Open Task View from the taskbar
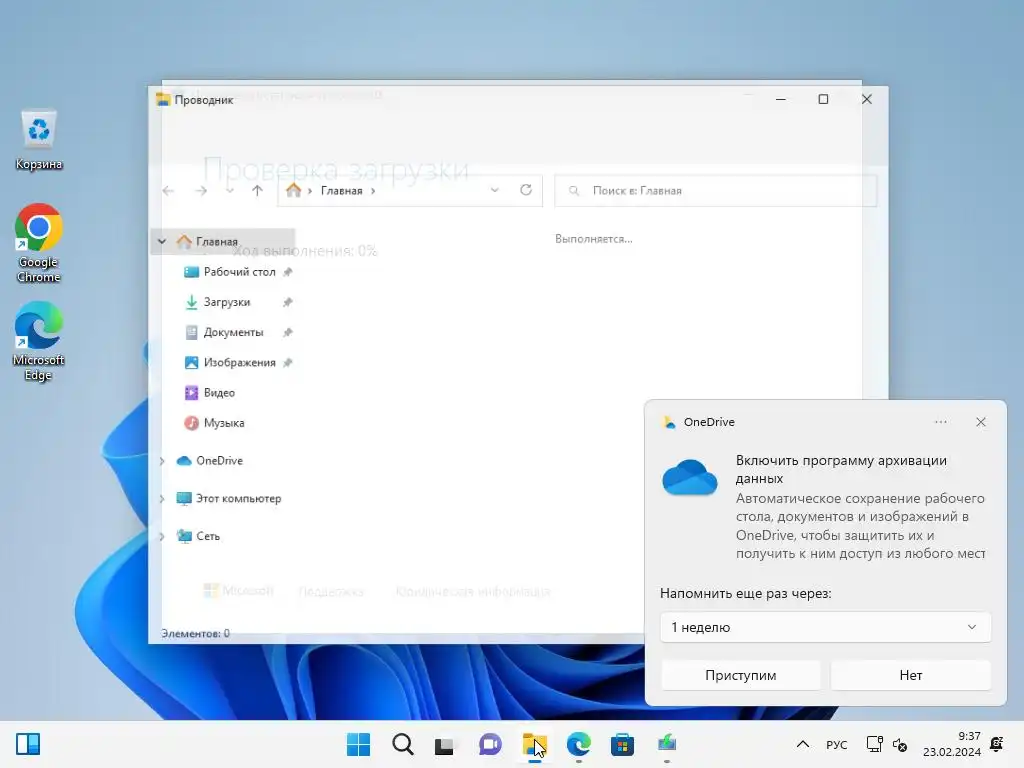Viewport: 1024px width, 768px height. pyautogui.click(x=445, y=744)
